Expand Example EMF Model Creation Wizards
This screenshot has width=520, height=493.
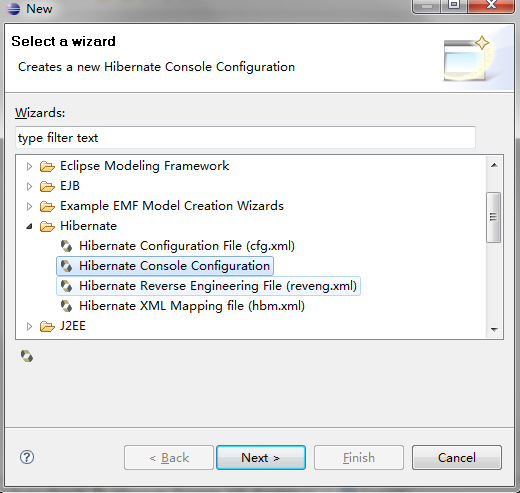(29, 206)
